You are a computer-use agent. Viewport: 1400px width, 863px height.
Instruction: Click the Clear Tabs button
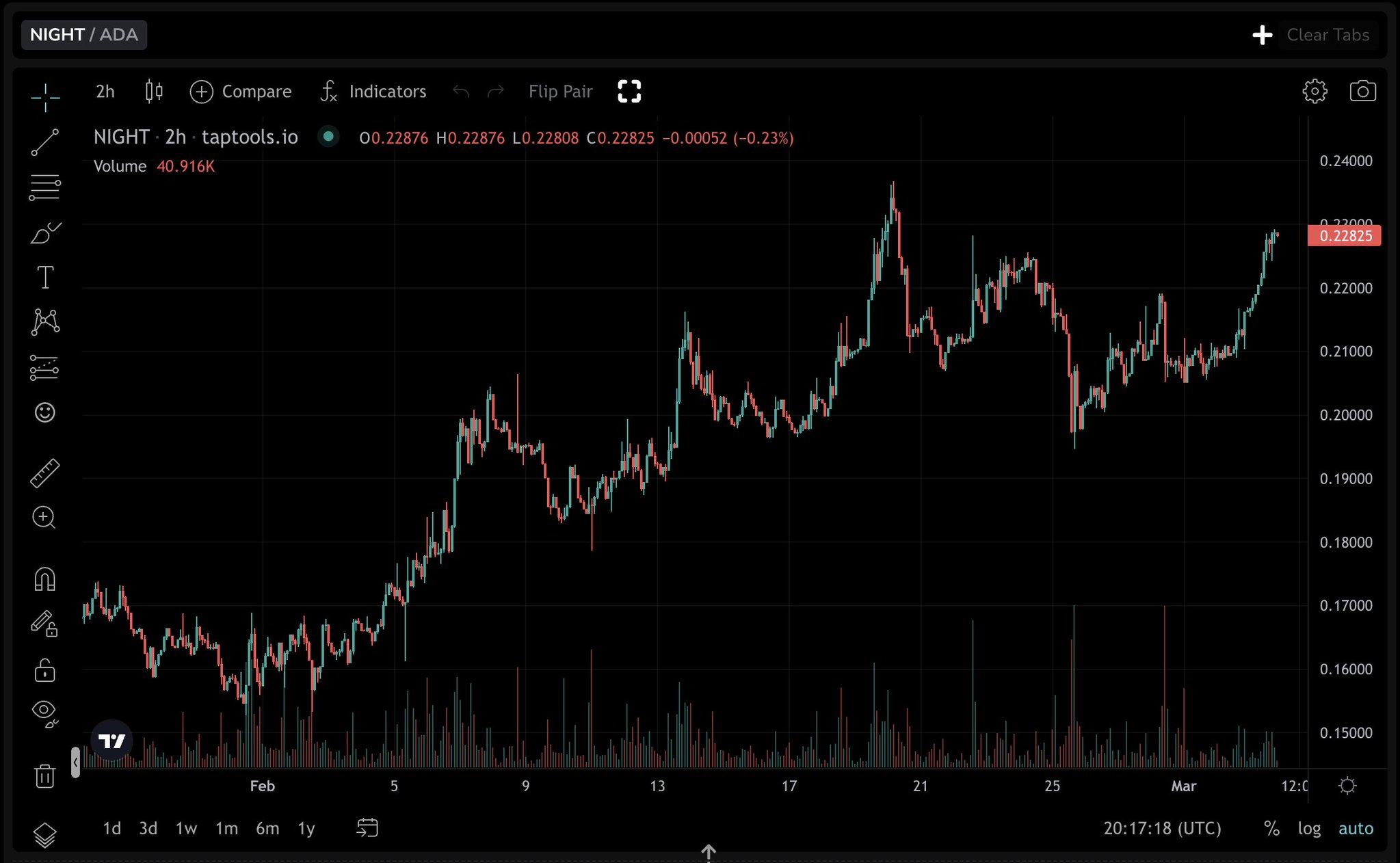click(x=1328, y=35)
